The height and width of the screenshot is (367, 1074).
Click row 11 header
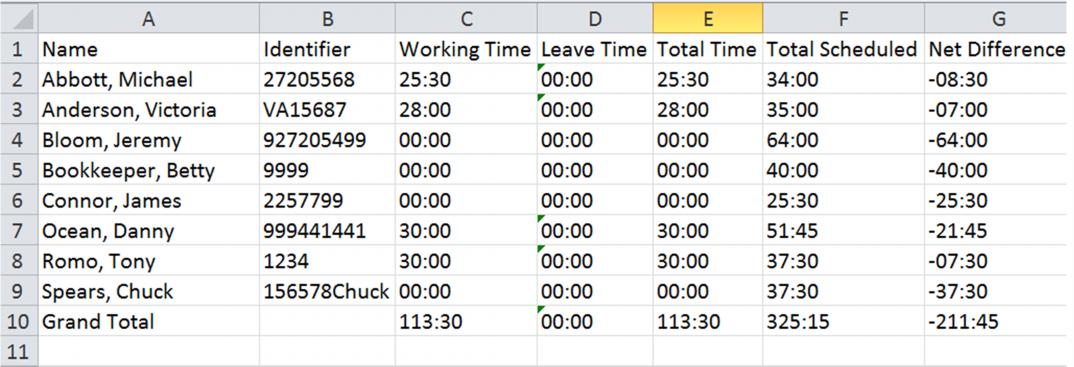click(x=18, y=351)
